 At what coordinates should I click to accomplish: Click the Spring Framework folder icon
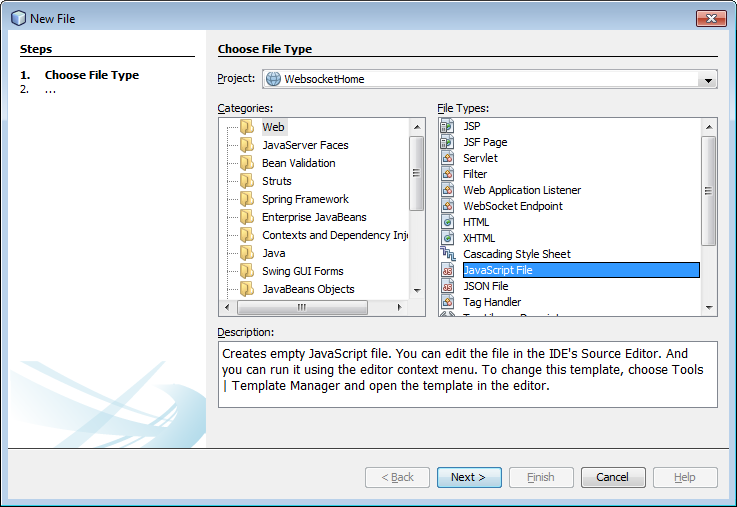point(247,199)
